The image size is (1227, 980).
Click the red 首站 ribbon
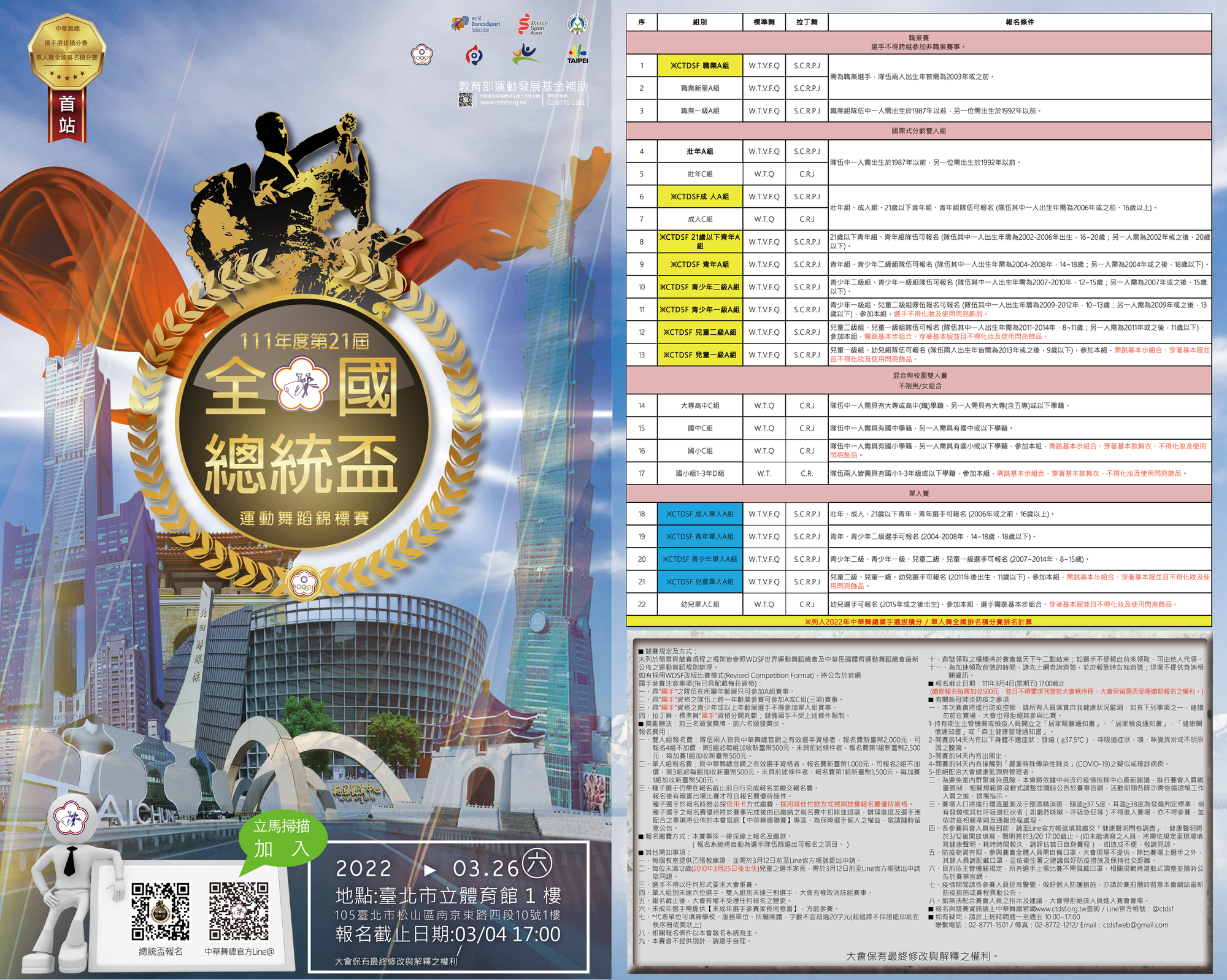(67, 115)
